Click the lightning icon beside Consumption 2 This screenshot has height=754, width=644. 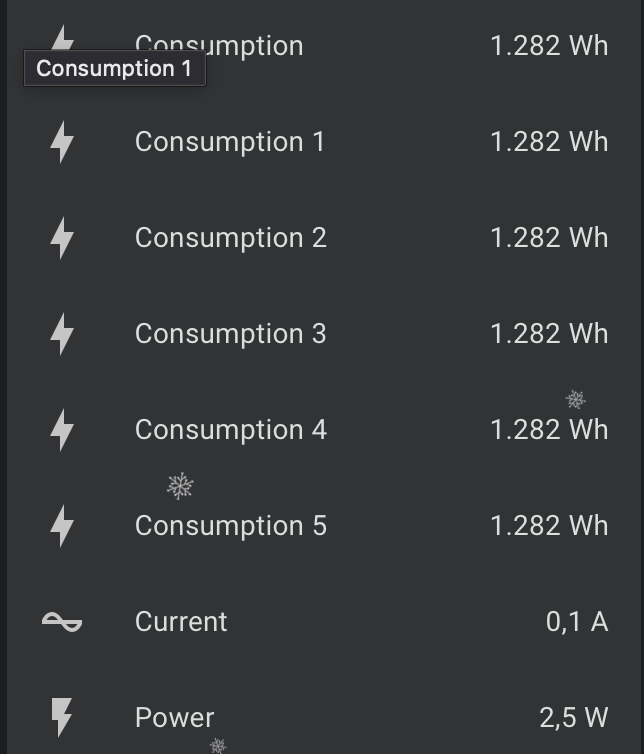tap(62, 238)
